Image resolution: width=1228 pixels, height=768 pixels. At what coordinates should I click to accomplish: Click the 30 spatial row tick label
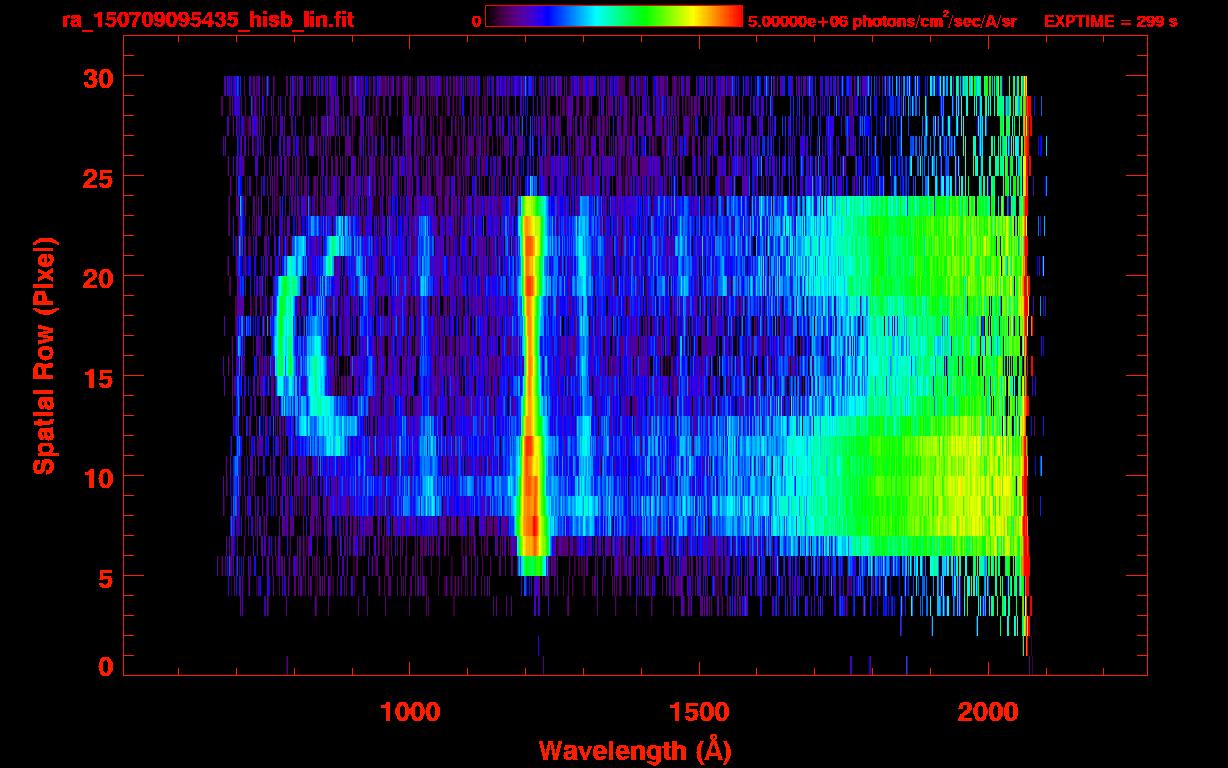pyautogui.click(x=98, y=77)
